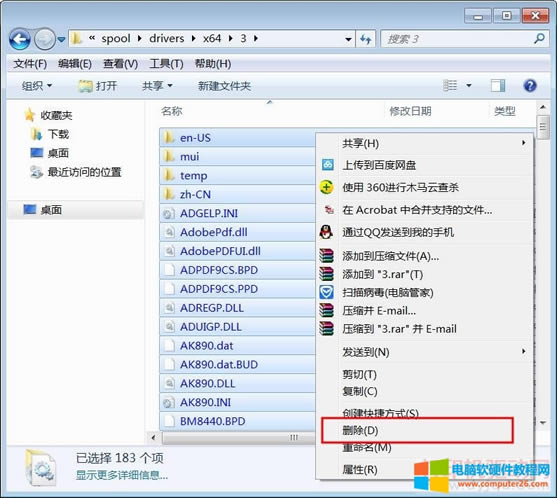Select 收藏夹 in navigation pane
The width and height of the screenshot is (557, 498).
pyautogui.click(x=49, y=115)
